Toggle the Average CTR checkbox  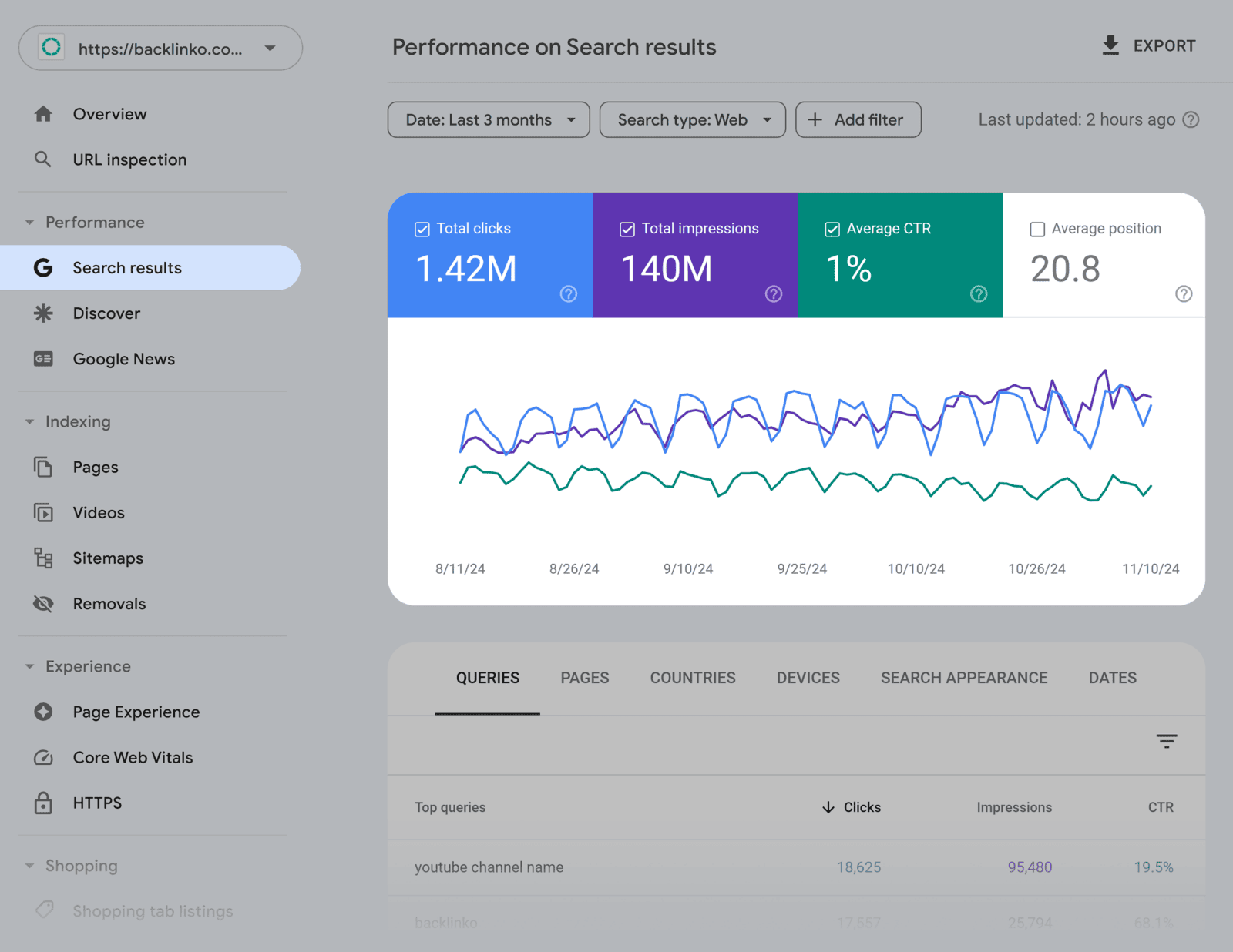pyautogui.click(x=832, y=229)
